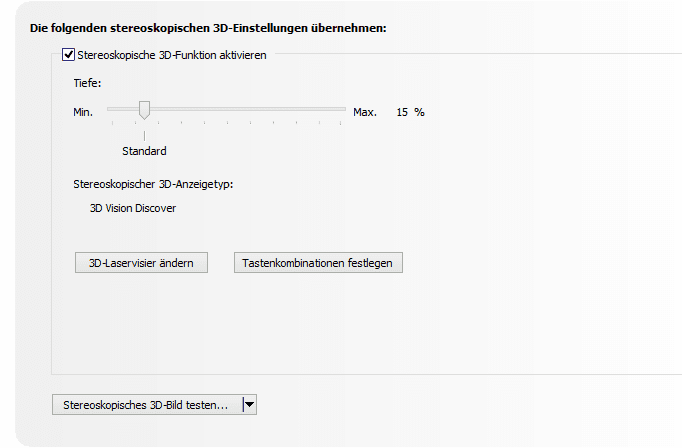Image resolution: width=682 pixels, height=448 pixels.
Task: Click the percent sign next to depth value
Action: point(419,112)
